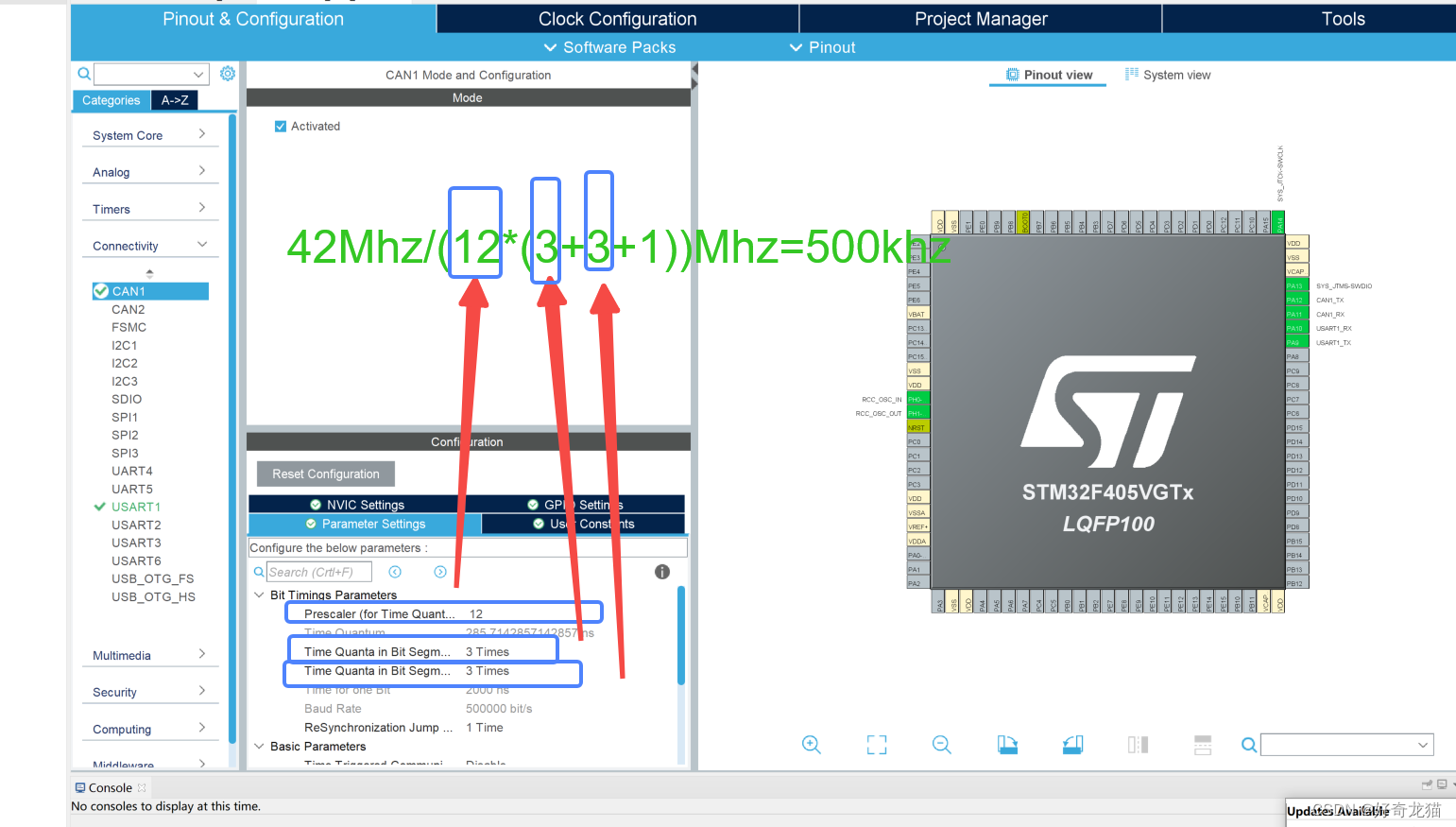Toggle the CAN1 Activated checkbox
The height and width of the screenshot is (827, 1456).
coord(281,126)
